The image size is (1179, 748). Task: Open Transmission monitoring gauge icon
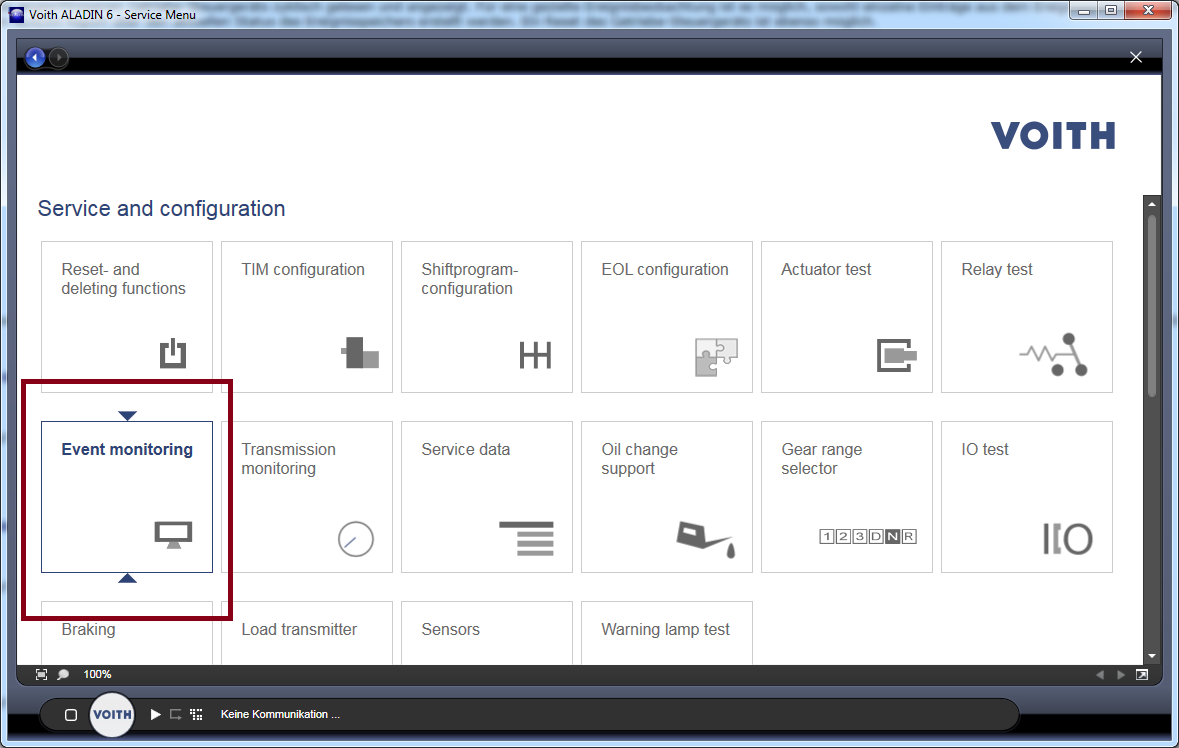point(356,539)
